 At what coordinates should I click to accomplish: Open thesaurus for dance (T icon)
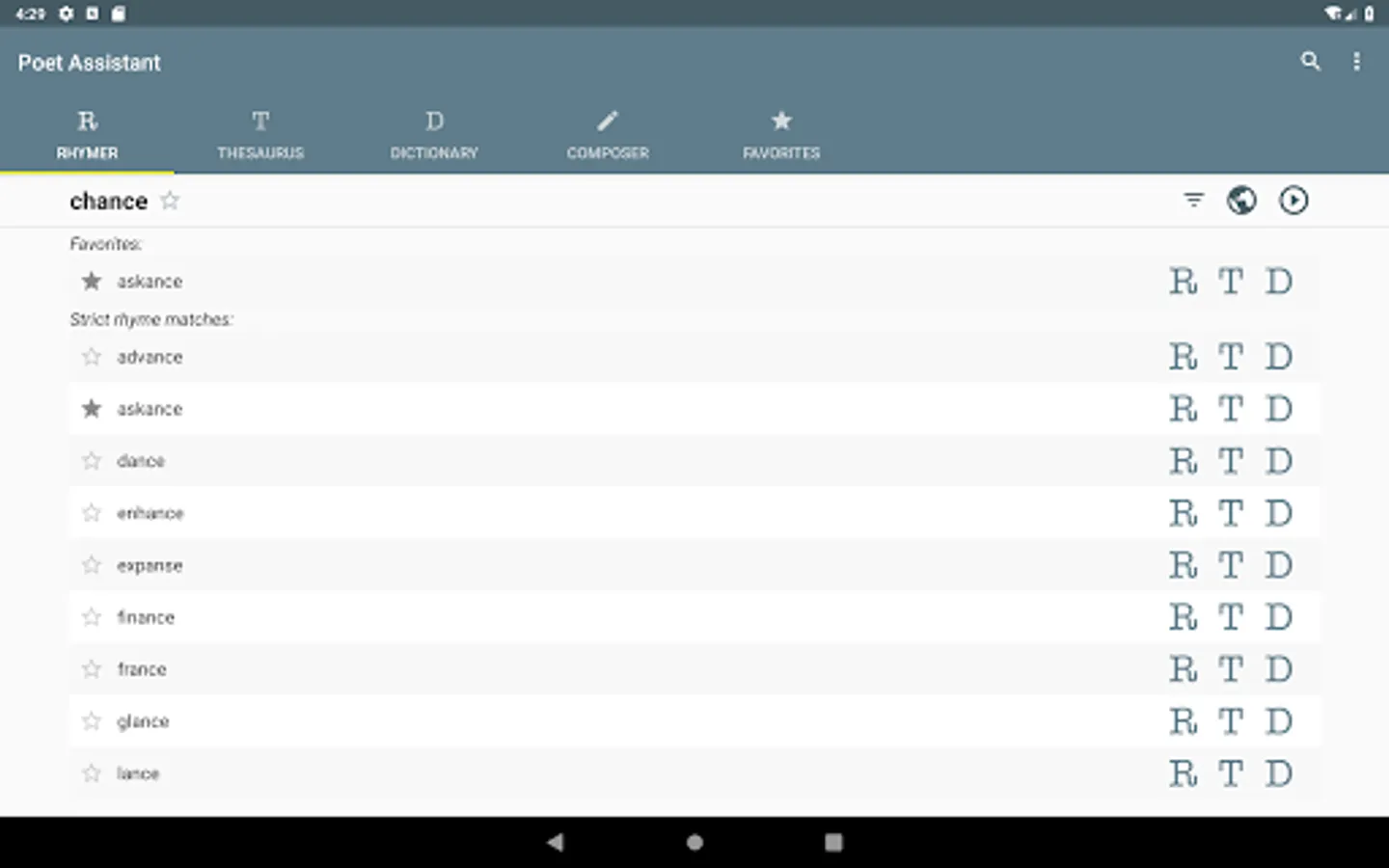(x=1231, y=461)
